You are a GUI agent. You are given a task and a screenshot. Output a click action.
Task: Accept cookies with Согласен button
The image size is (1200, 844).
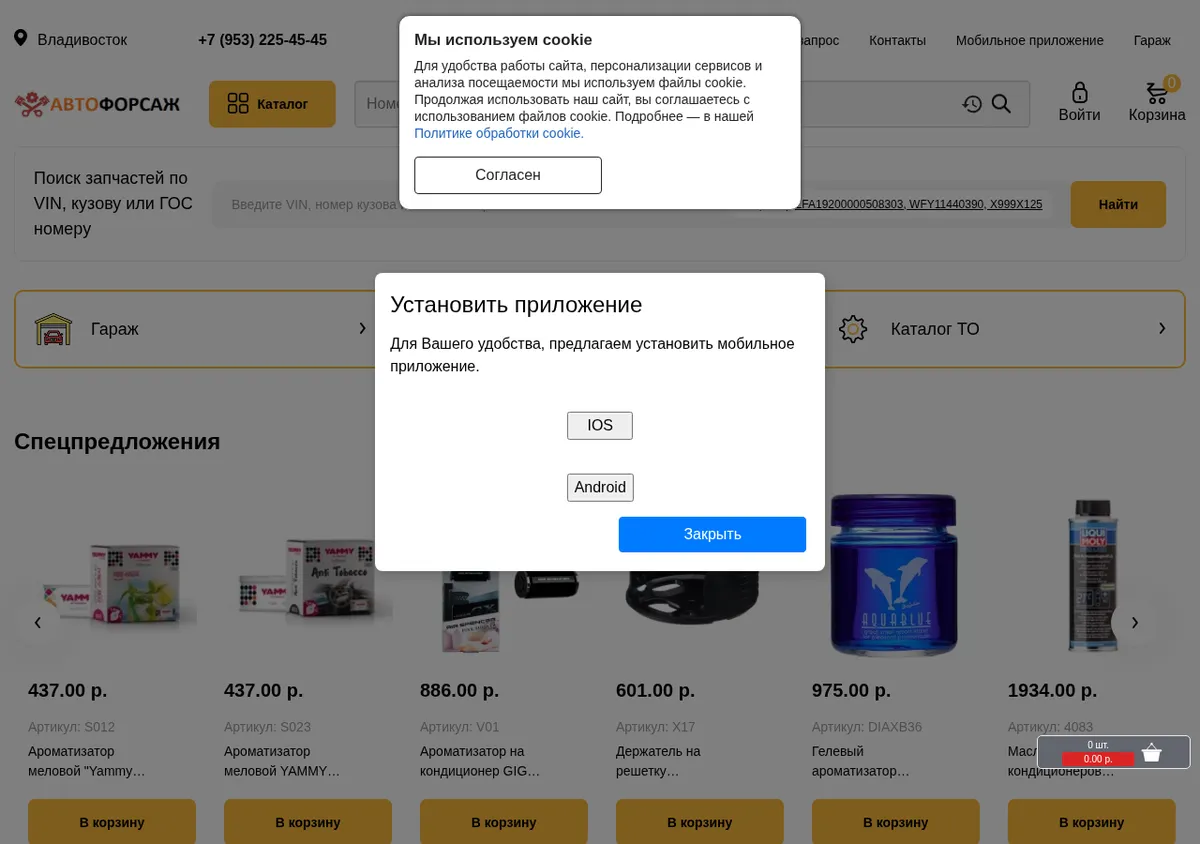pos(508,175)
